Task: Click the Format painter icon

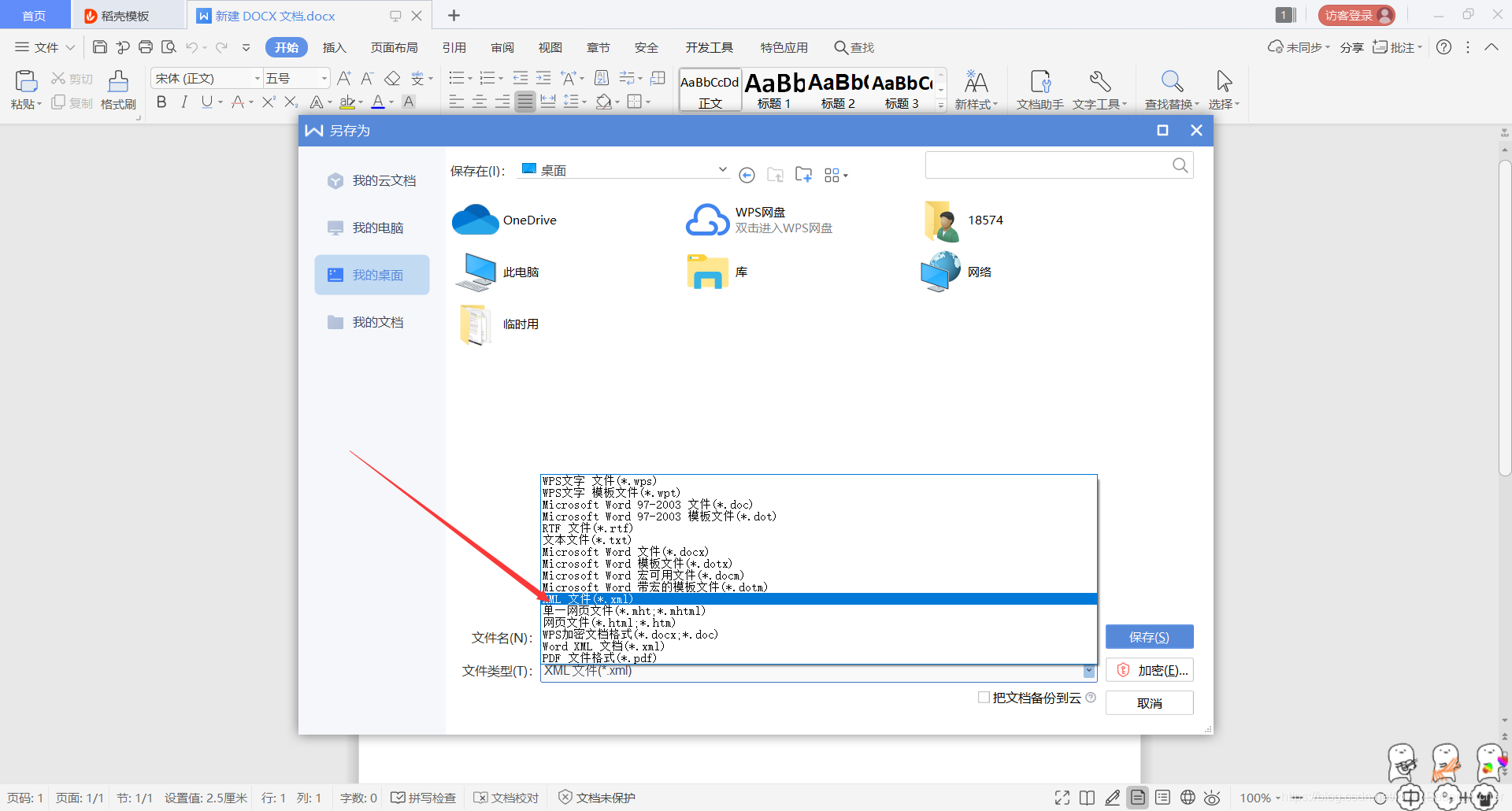Action: click(x=118, y=80)
